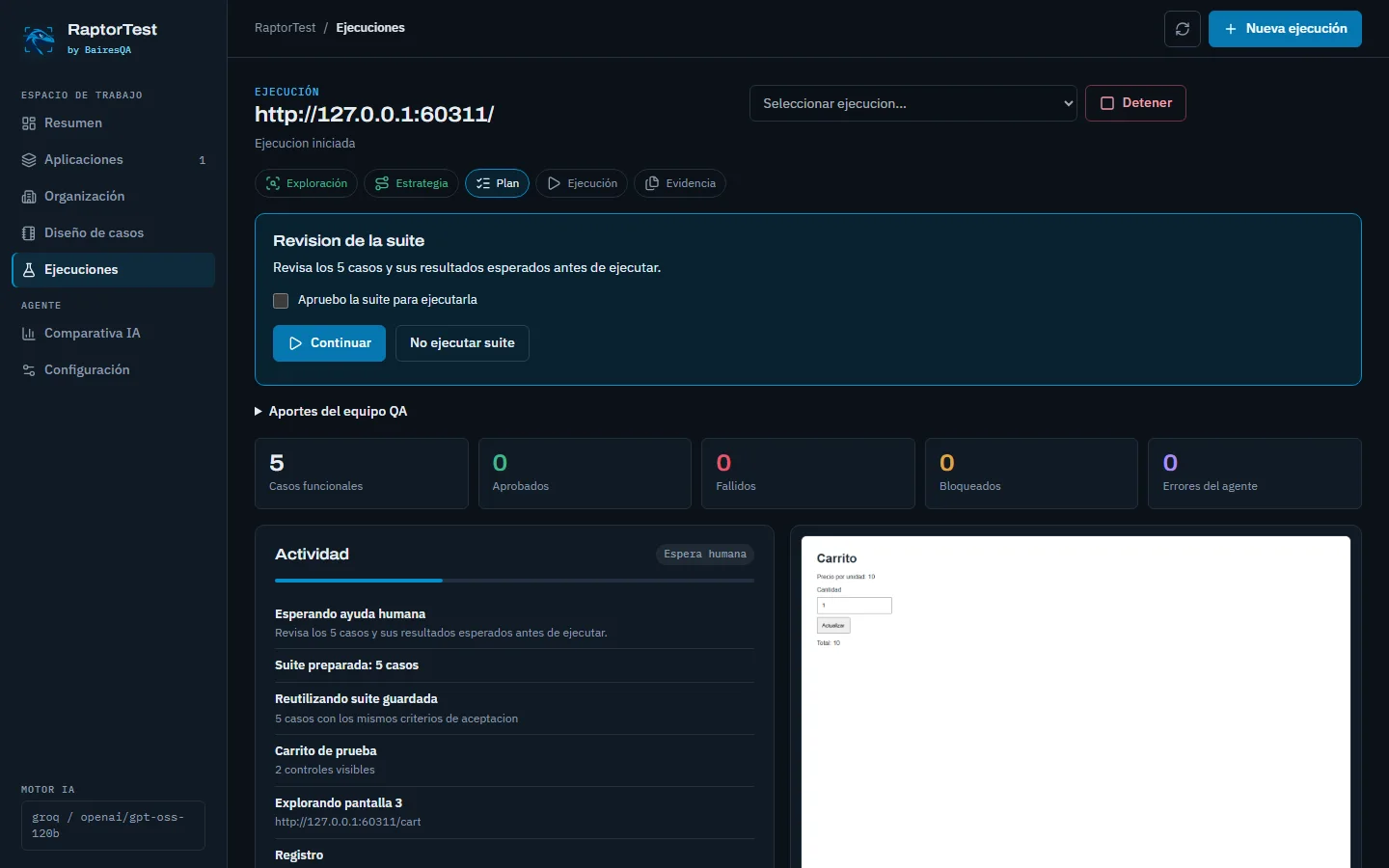This screenshot has width=1389, height=868.
Task: Click the 'No ejecutar suite' button
Action: point(462,343)
